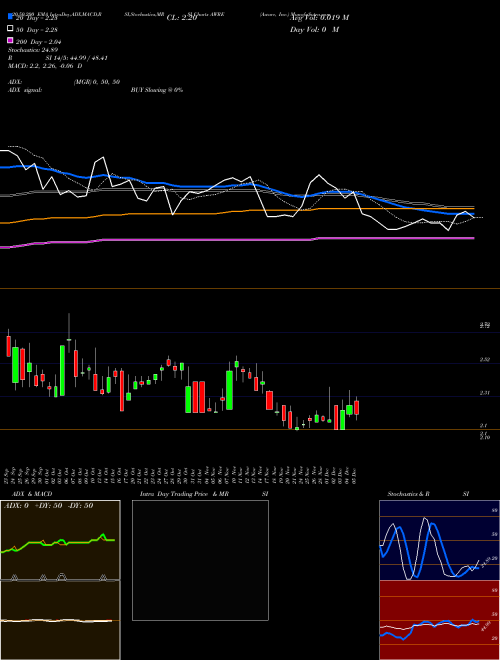Click the magenta 200 Day EMA legend swatch
Image resolution: width=500 pixels, height=660 pixels.
tap(10, 40)
